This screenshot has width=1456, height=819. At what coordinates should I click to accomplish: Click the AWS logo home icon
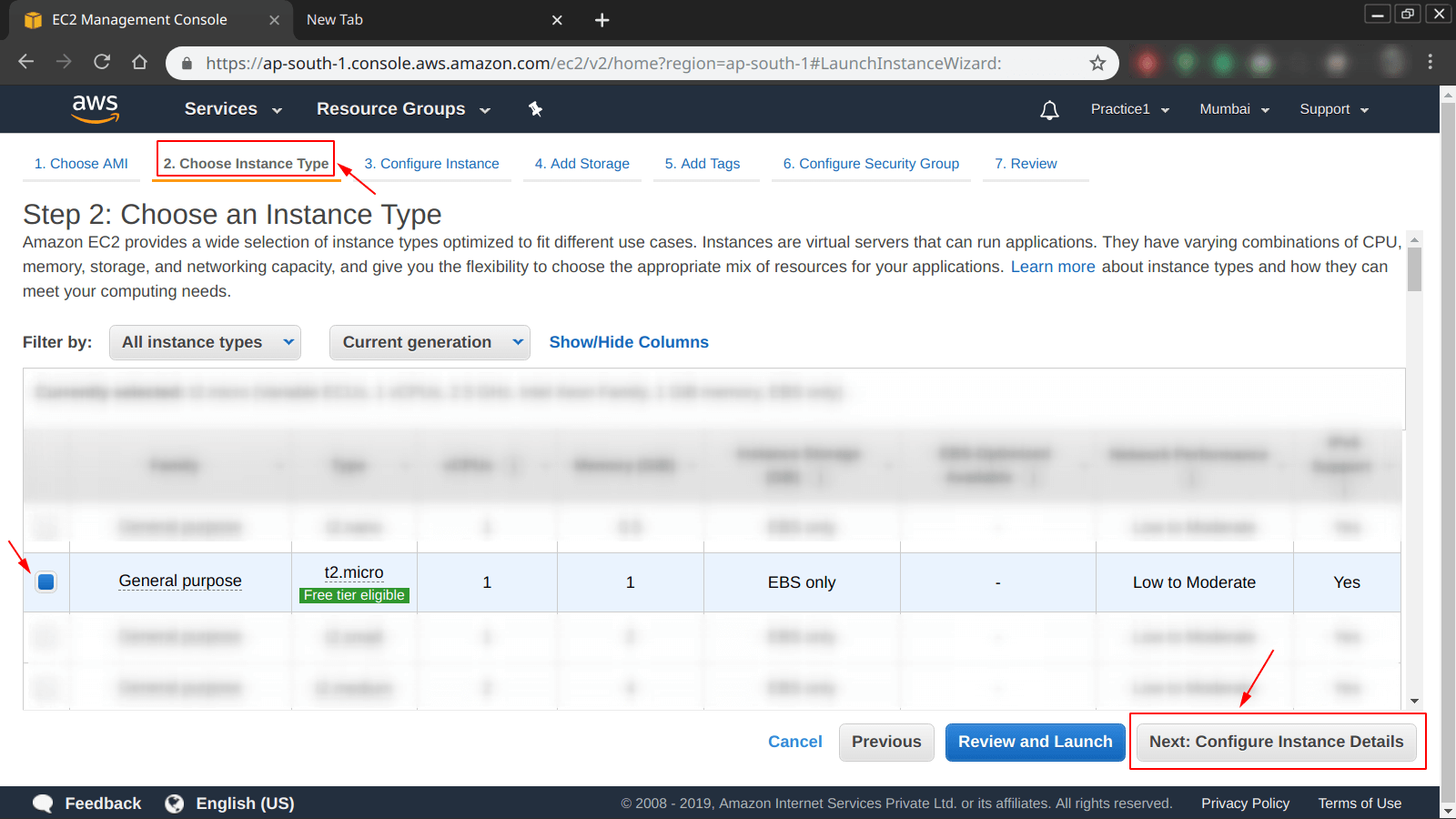click(96, 108)
